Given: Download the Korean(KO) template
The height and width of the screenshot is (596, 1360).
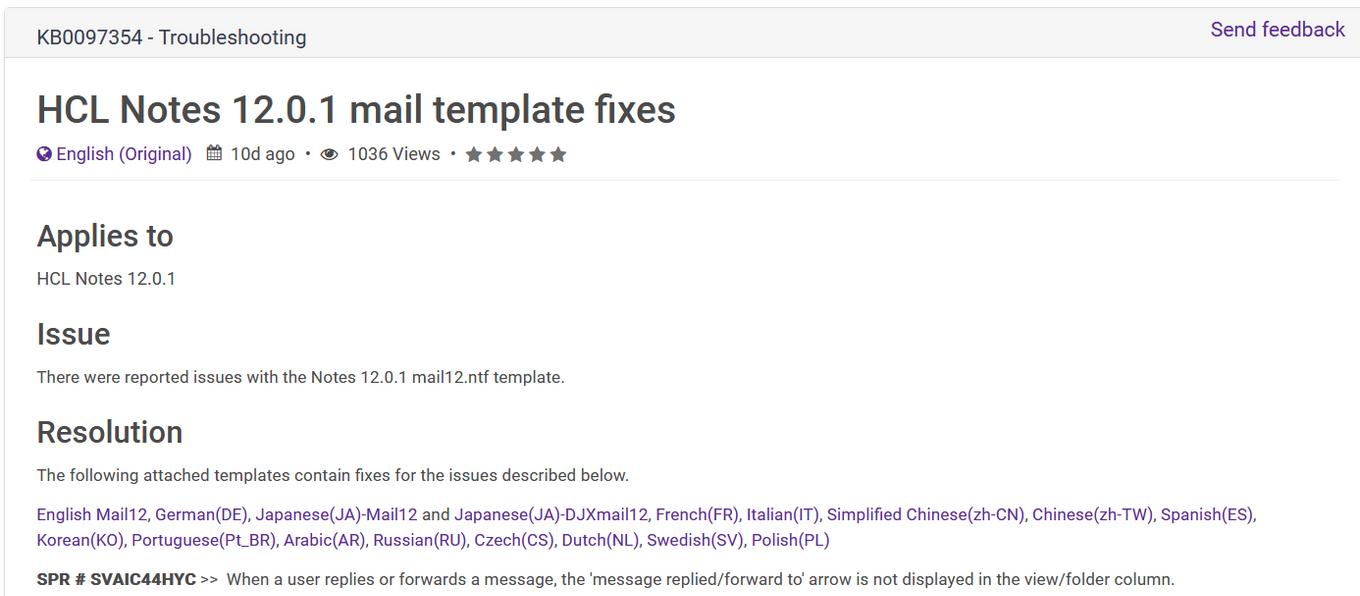Looking at the screenshot, I should pyautogui.click(x=80, y=541).
